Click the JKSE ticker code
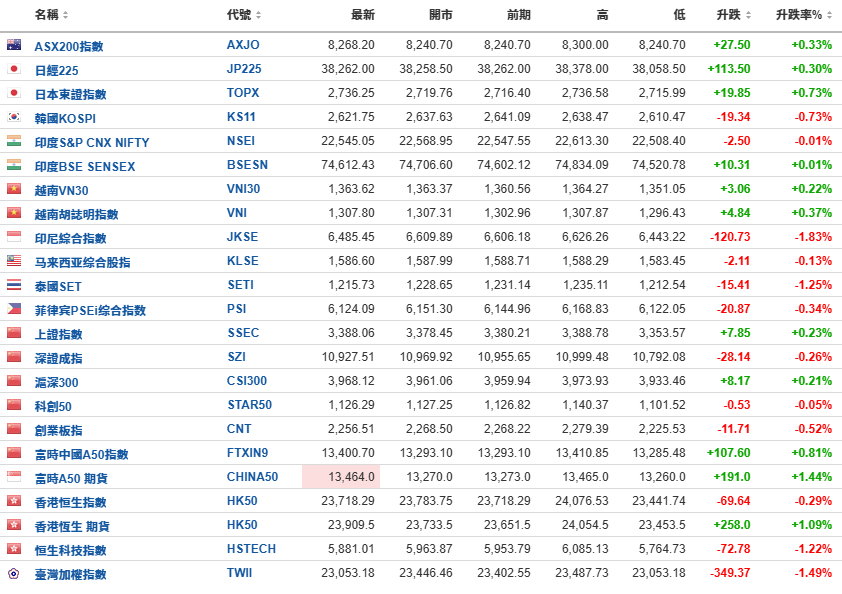 click(x=242, y=237)
